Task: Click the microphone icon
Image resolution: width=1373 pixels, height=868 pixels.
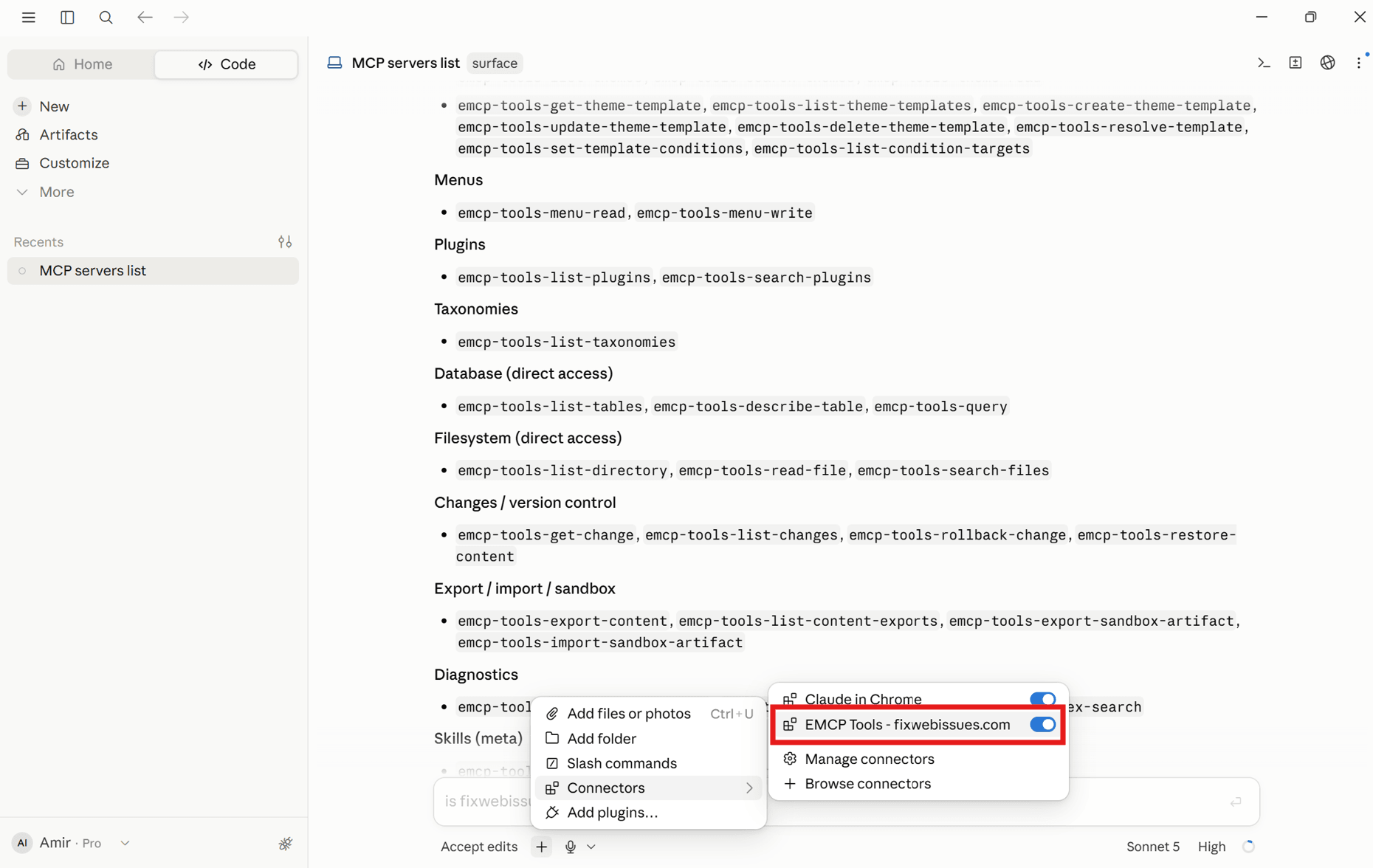Action: pos(571,847)
